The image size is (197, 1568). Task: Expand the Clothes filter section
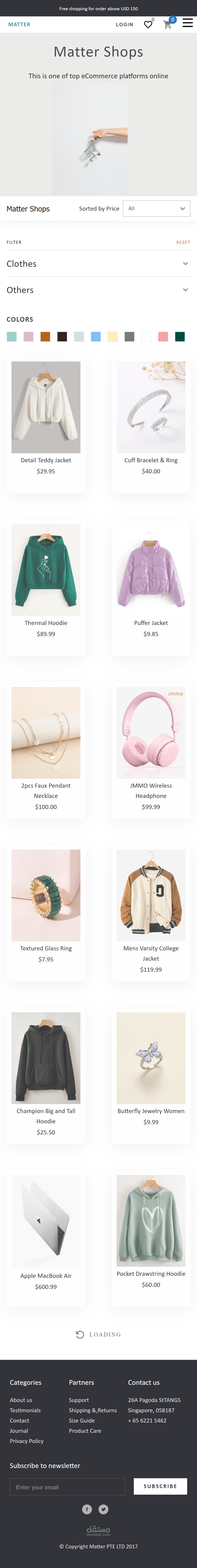click(x=98, y=264)
